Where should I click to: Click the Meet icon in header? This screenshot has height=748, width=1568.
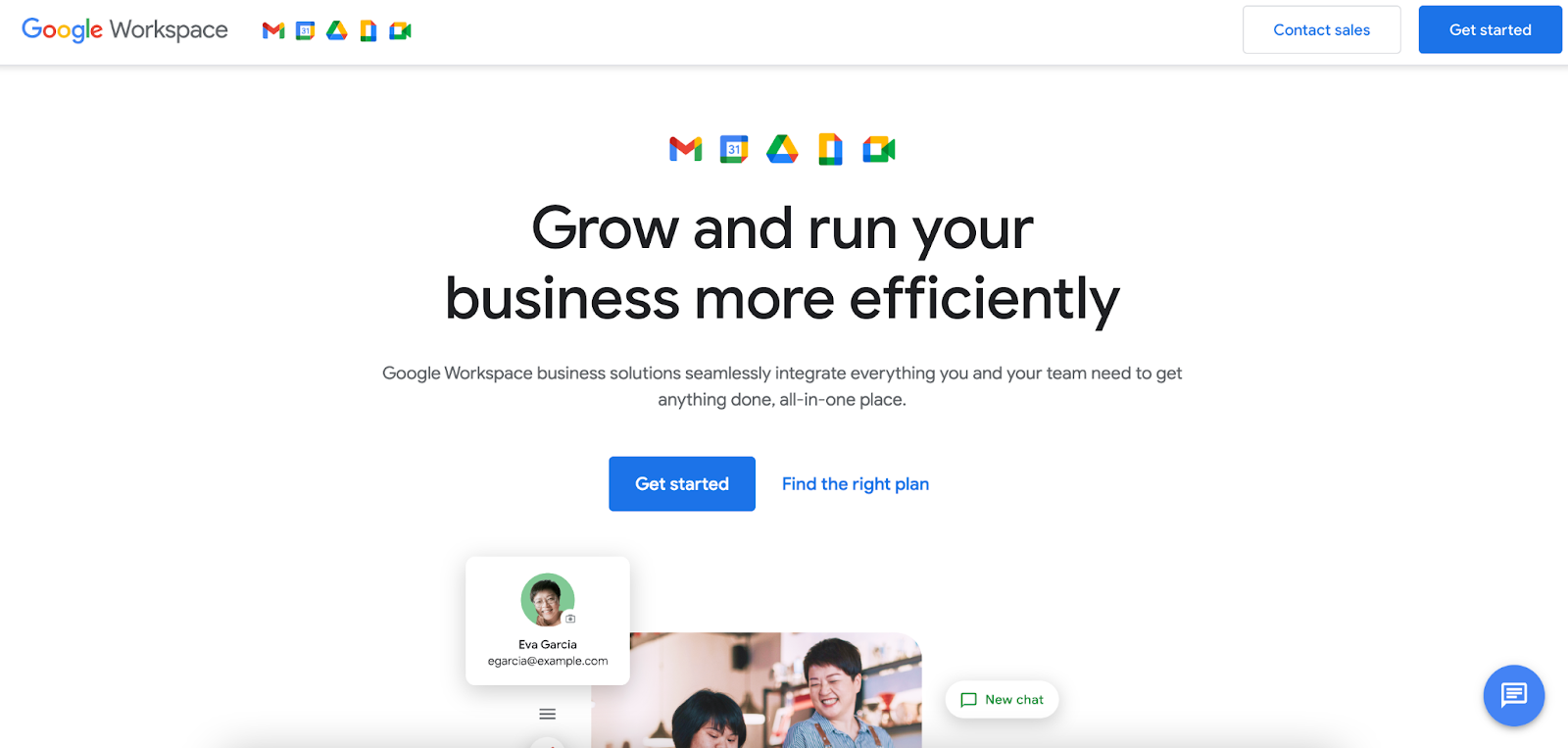pyautogui.click(x=401, y=31)
